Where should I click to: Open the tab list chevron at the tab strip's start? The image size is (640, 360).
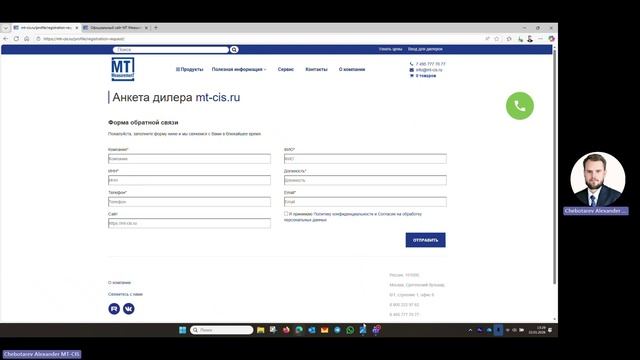6,28
